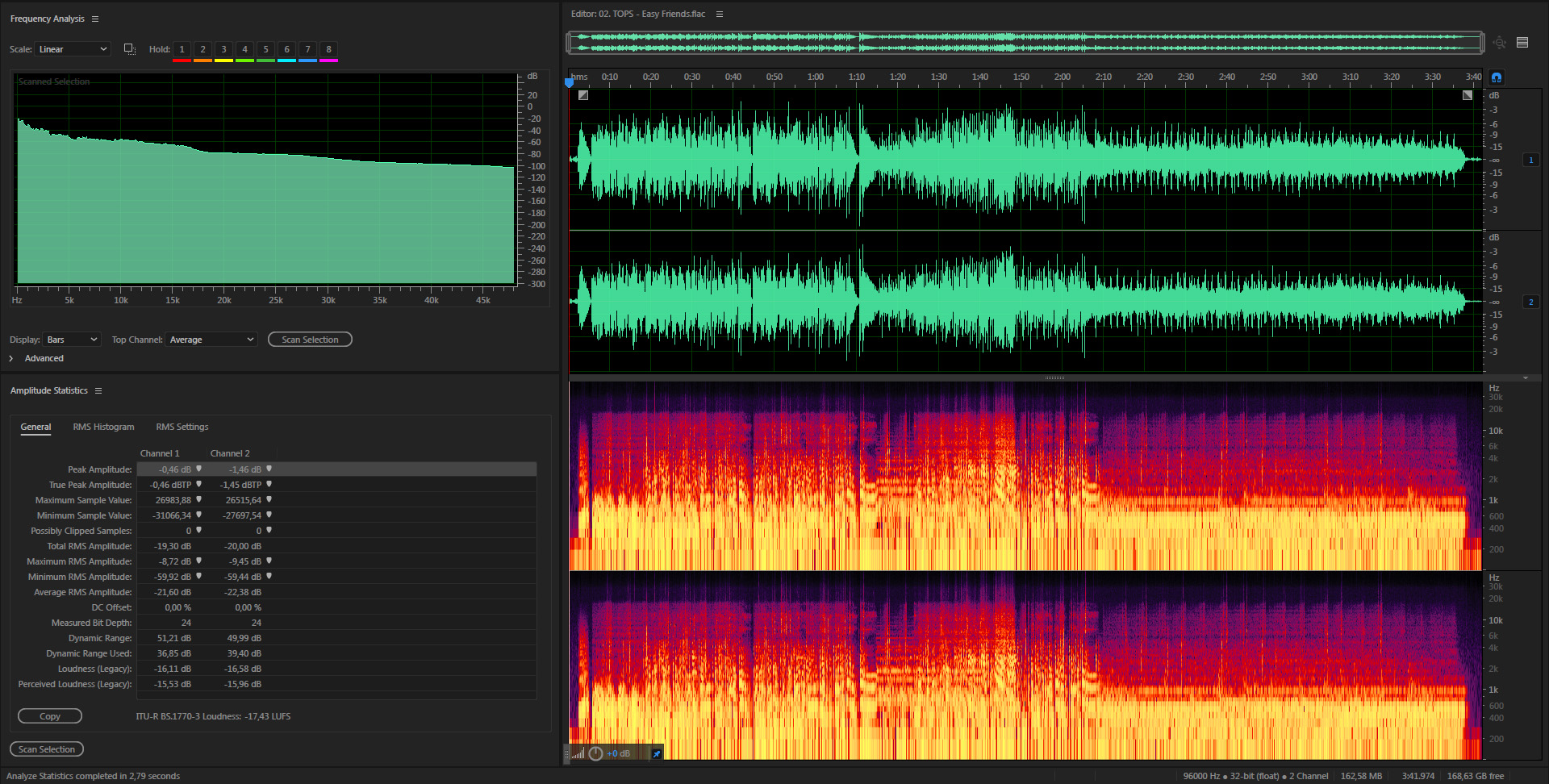This screenshot has height=784, width=1549.
Task: Toggle Hold button 7
Action: (x=307, y=50)
